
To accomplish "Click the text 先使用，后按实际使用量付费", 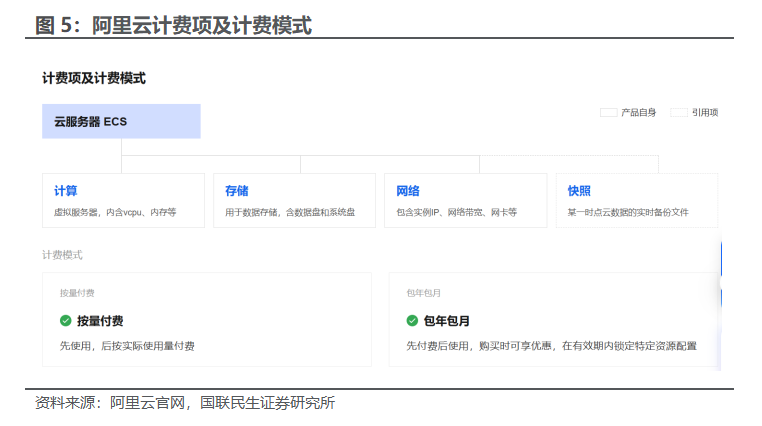I will click(127, 346).
